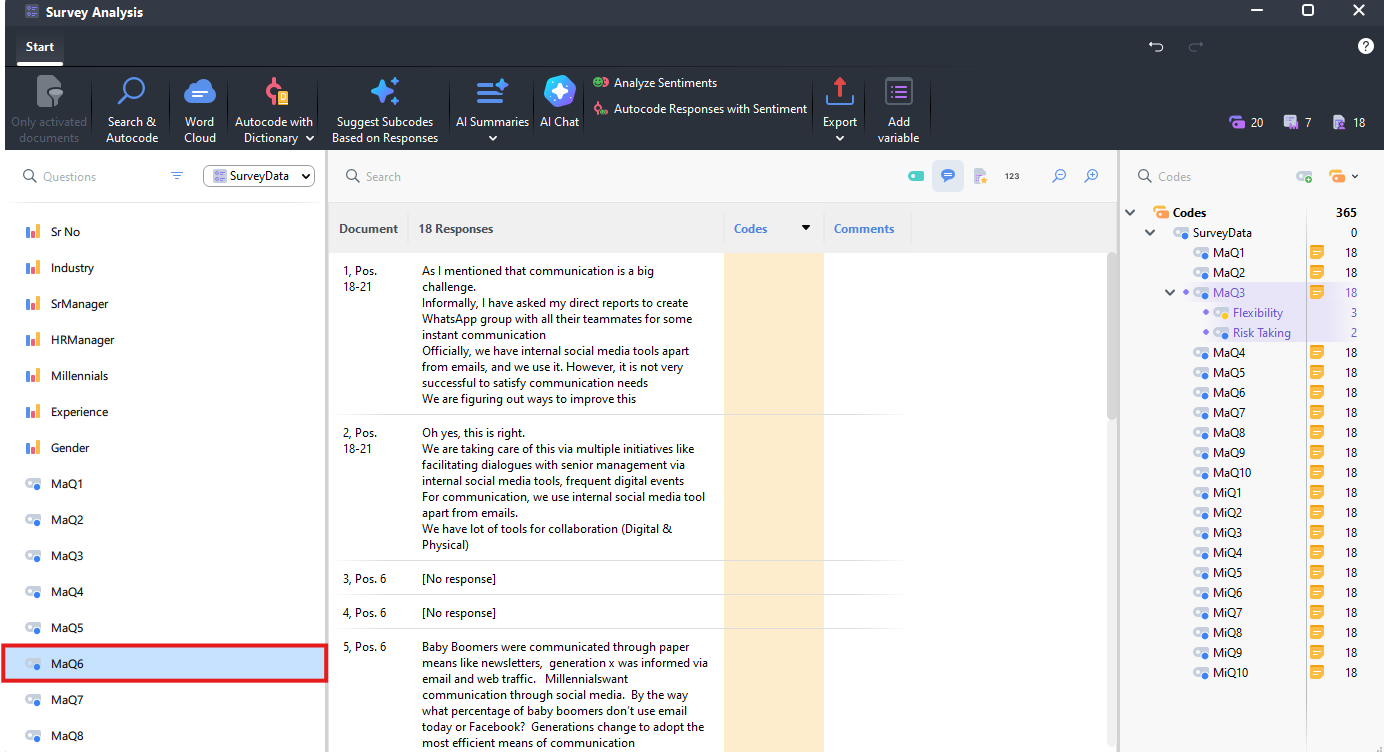Select the Gender question
Image resolution: width=1384 pixels, height=752 pixels.
click(x=163, y=448)
